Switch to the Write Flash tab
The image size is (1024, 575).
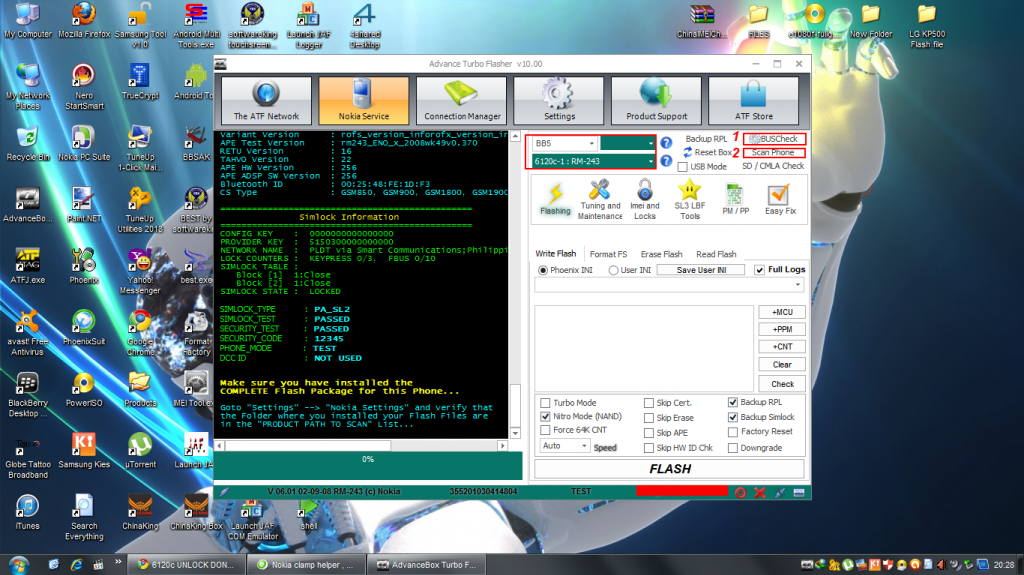click(556, 254)
